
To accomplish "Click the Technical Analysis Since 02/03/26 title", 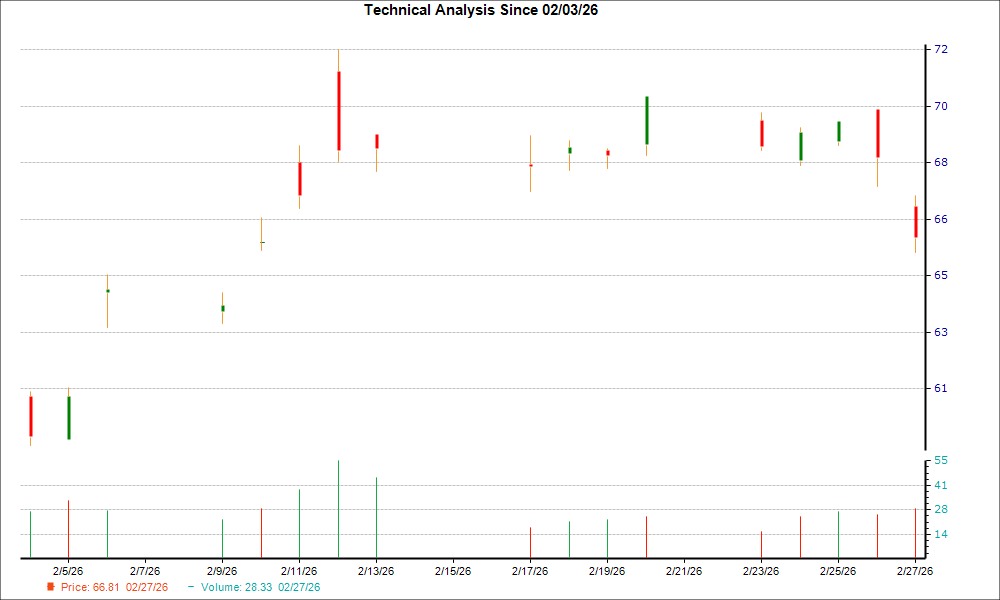I will [x=481, y=11].
